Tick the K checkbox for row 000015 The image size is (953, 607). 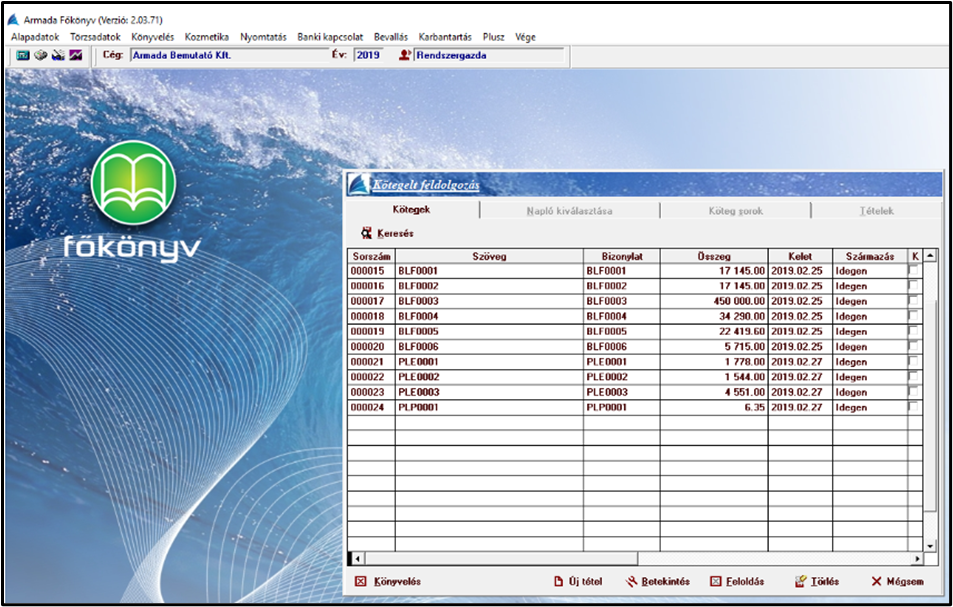pyautogui.click(x=913, y=270)
